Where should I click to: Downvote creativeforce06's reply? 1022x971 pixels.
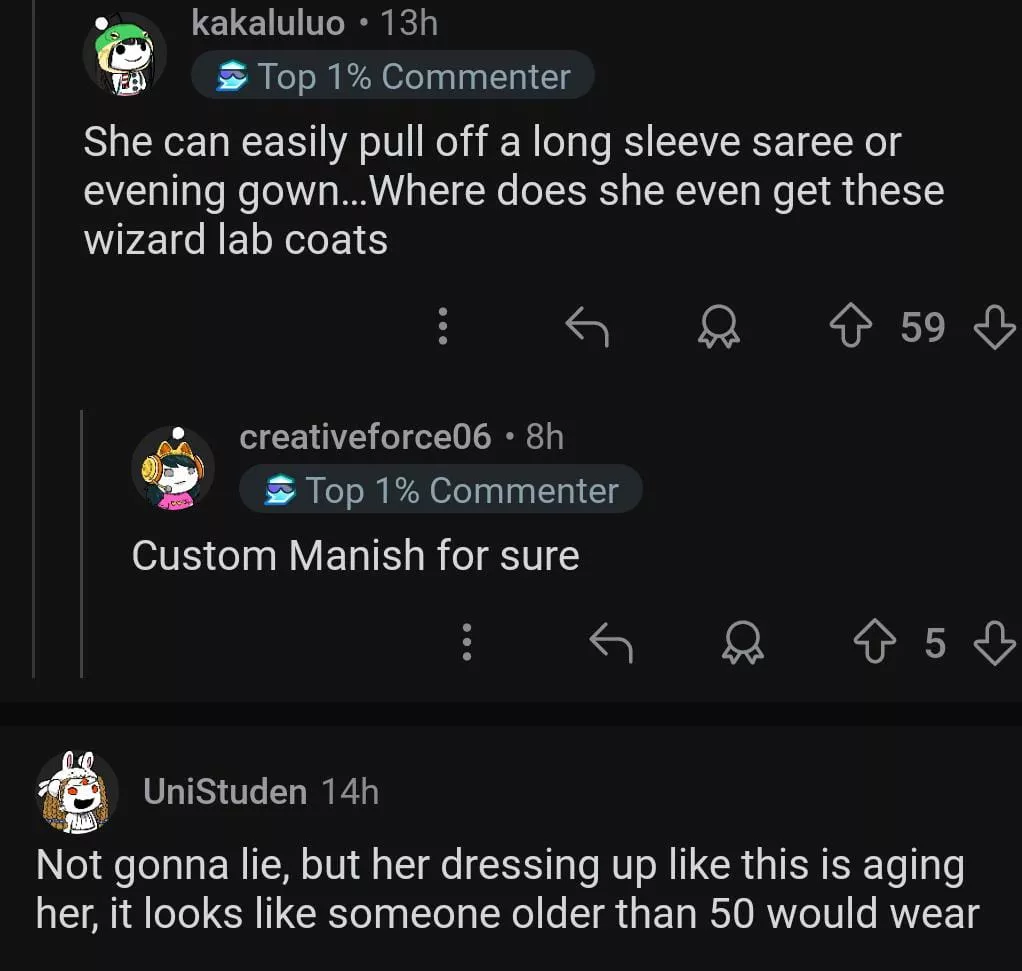pyautogui.click(x=994, y=643)
